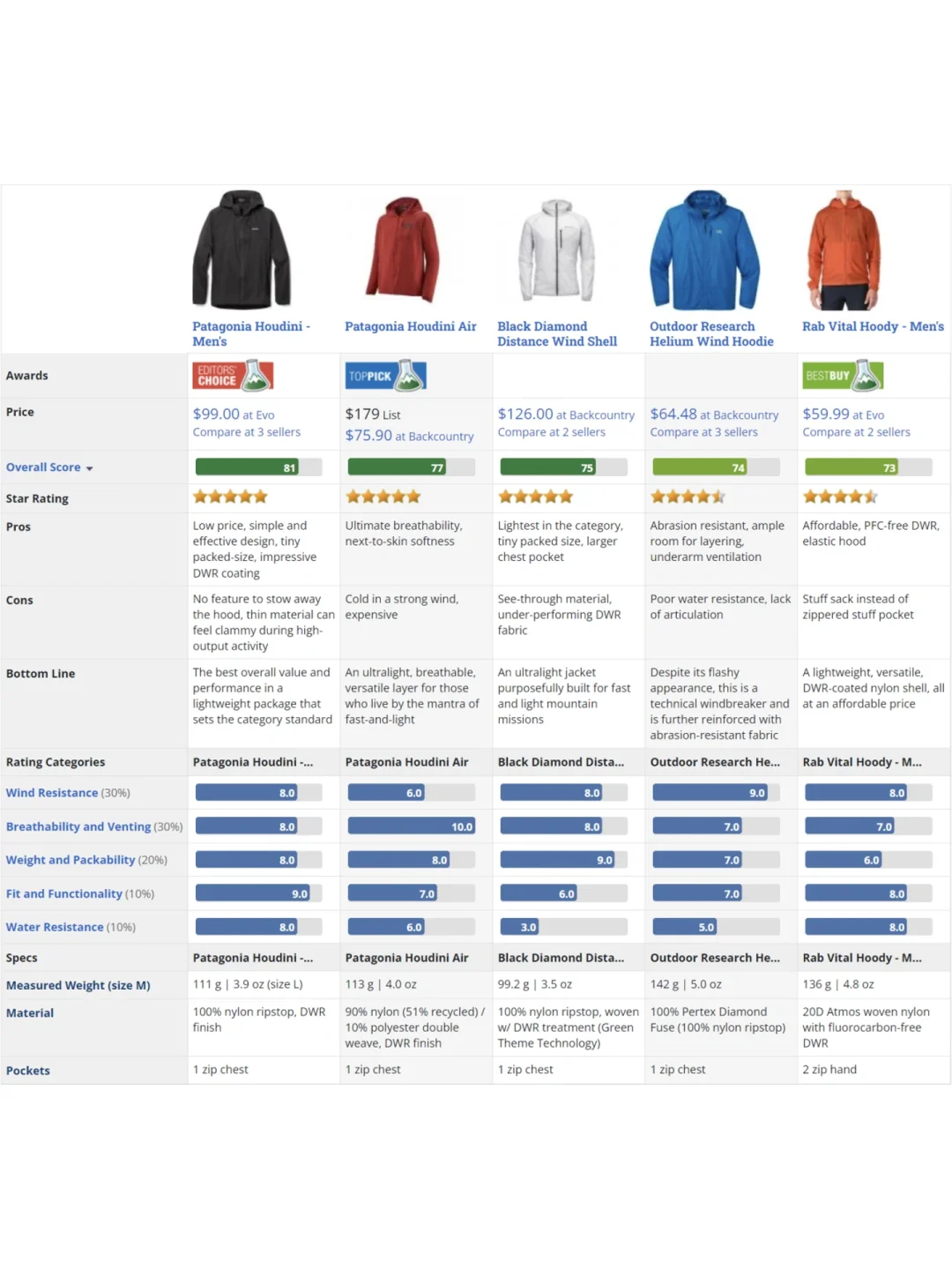This screenshot has width=952, height=1270.
Task: Click Outdoor Research's 9.0 wind resistance bar
Action: click(x=716, y=793)
